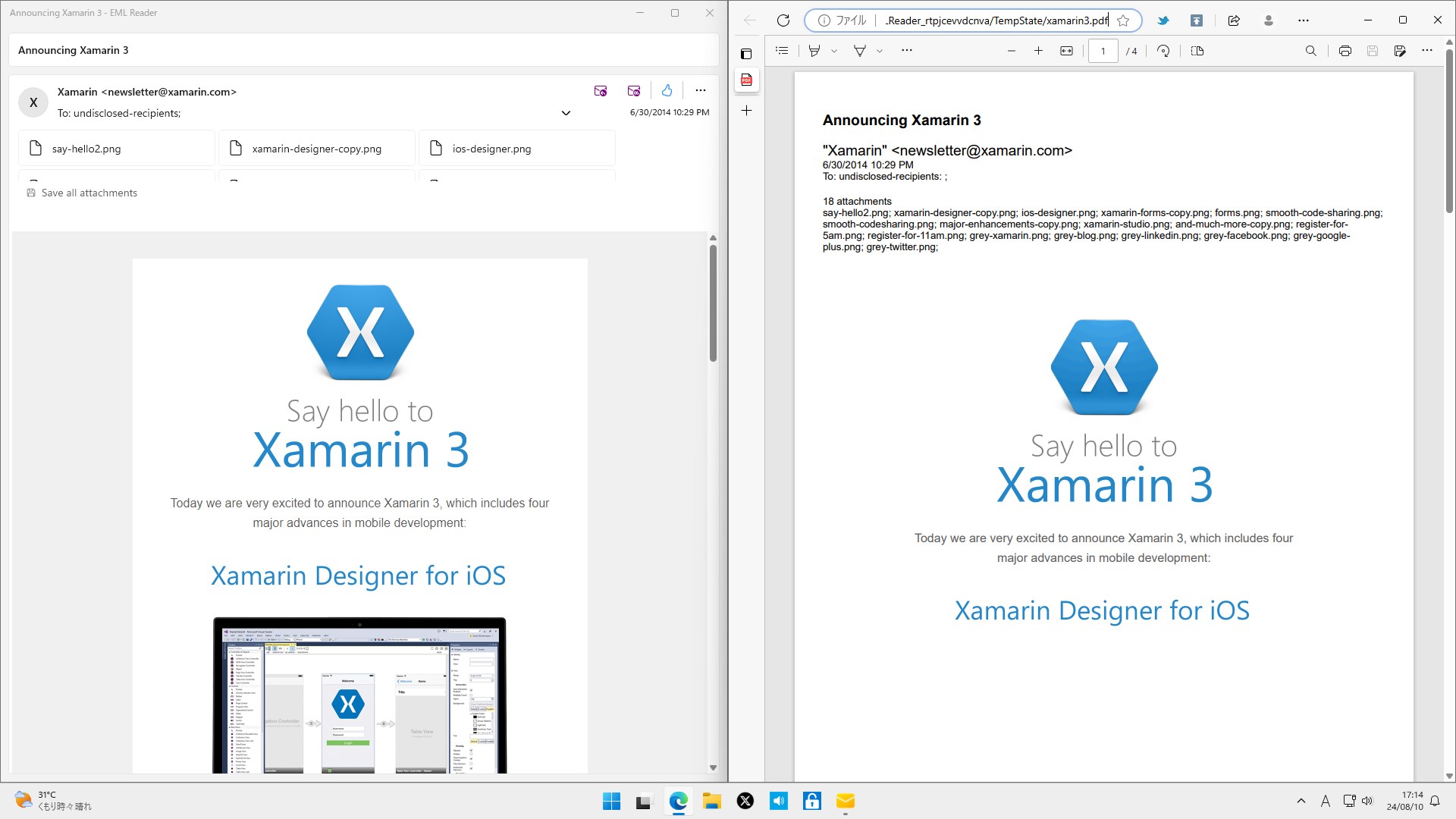The width and height of the screenshot is (1456, 819).
Task: Open the draw tool dropdown arrow
Action: click(x=880, y=51)
